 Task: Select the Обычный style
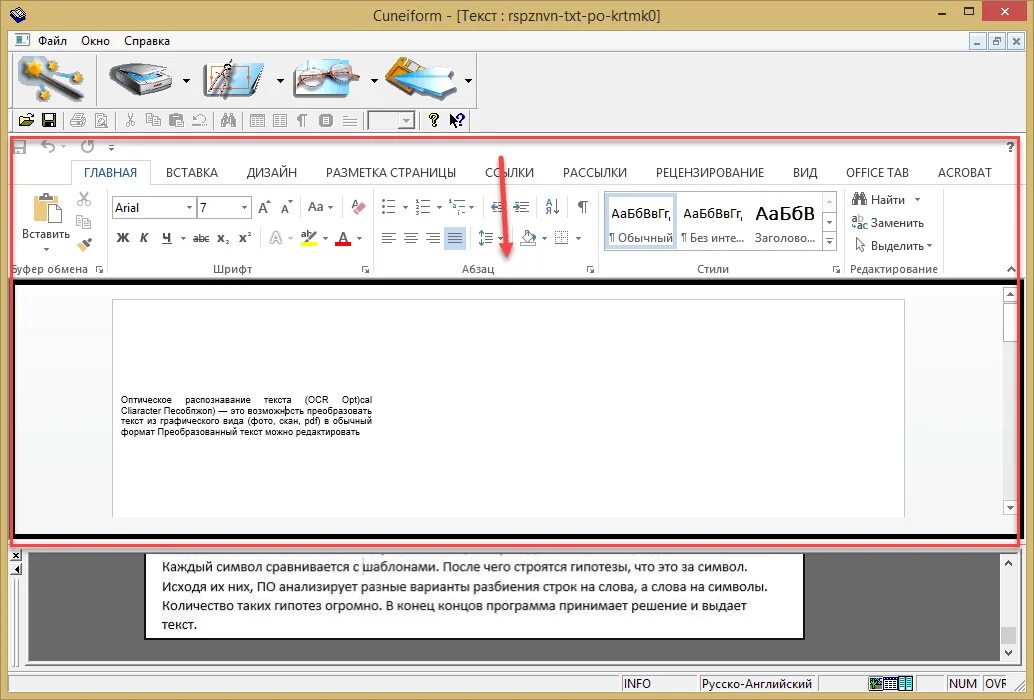point(640,222)
